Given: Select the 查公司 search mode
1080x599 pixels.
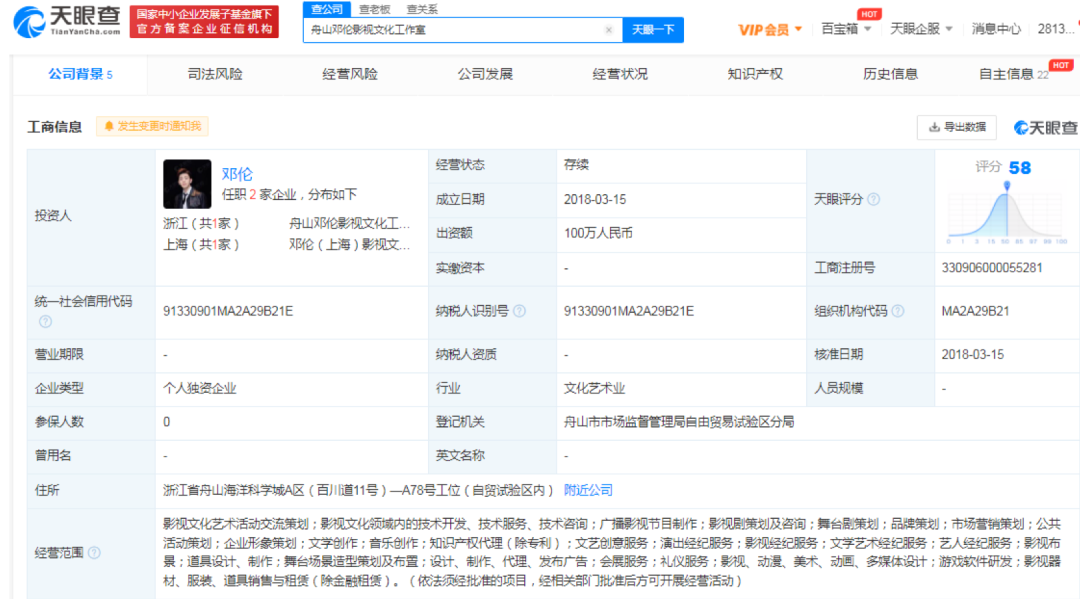Looking at the screenshot, I should pyautogui.click(x=326, y=9).
